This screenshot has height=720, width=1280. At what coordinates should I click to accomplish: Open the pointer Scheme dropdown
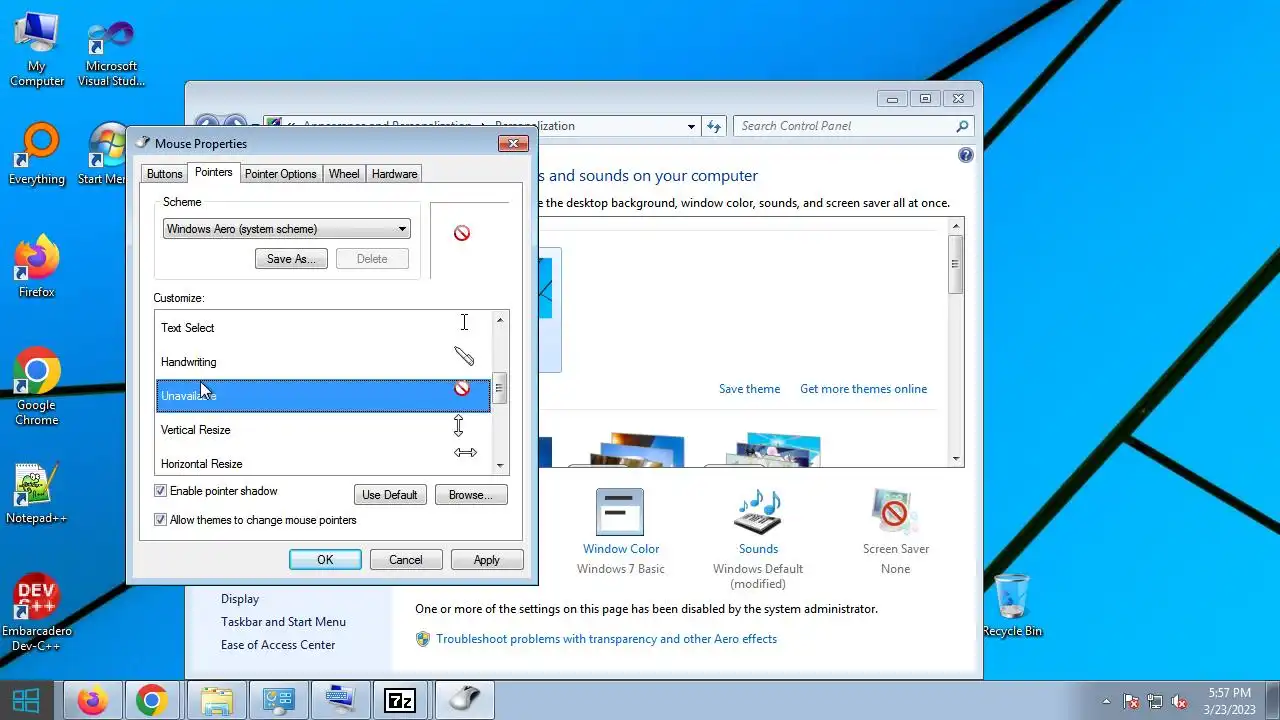point(286,229)
